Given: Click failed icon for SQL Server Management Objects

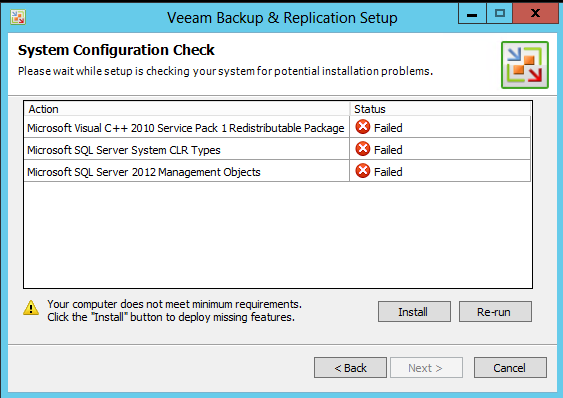Looking at the screenshot, I should pyautogui.click(x=363, y=171).
